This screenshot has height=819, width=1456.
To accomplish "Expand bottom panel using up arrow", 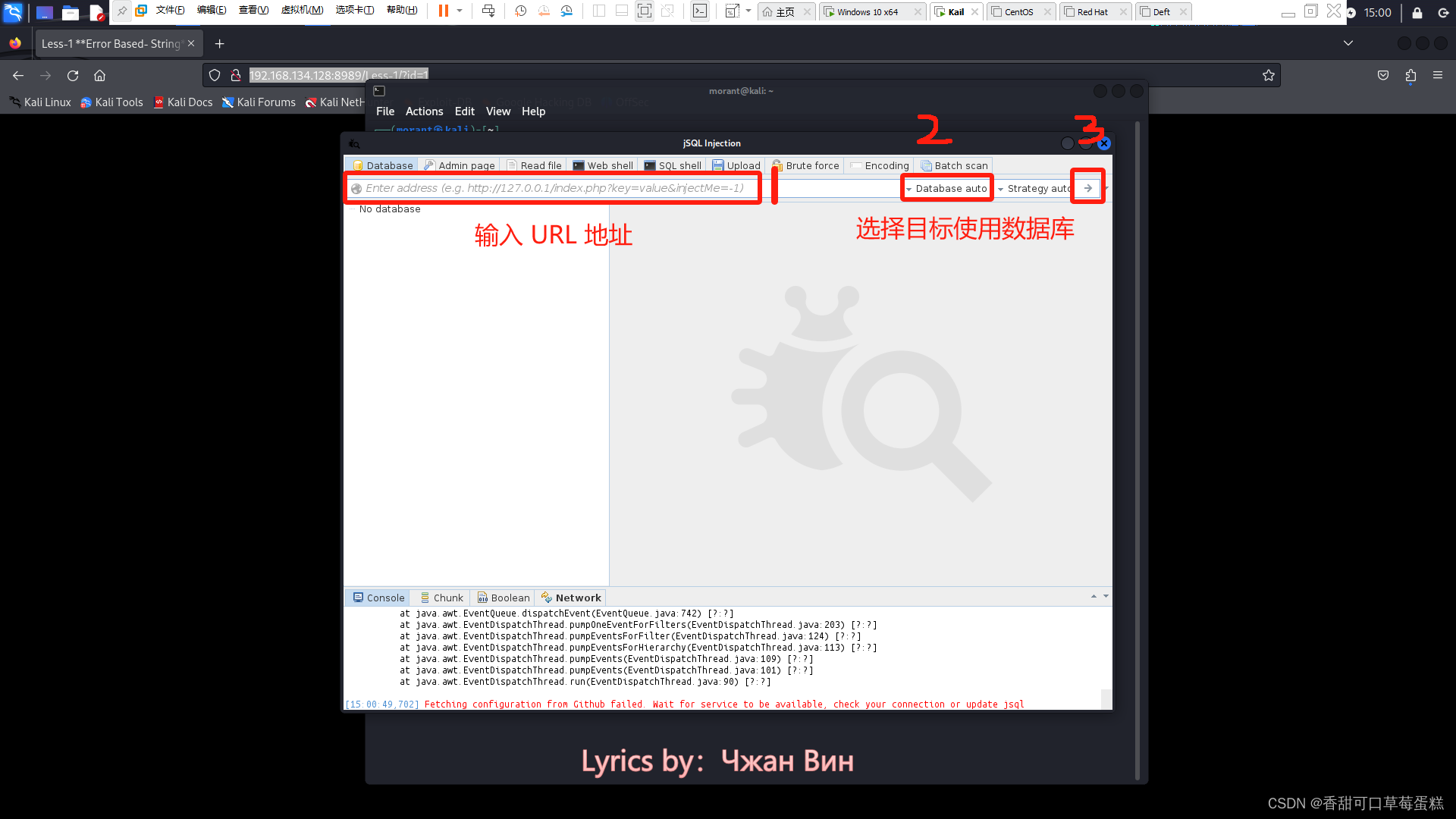I will pyautogui.click(x=1094, y=597).
